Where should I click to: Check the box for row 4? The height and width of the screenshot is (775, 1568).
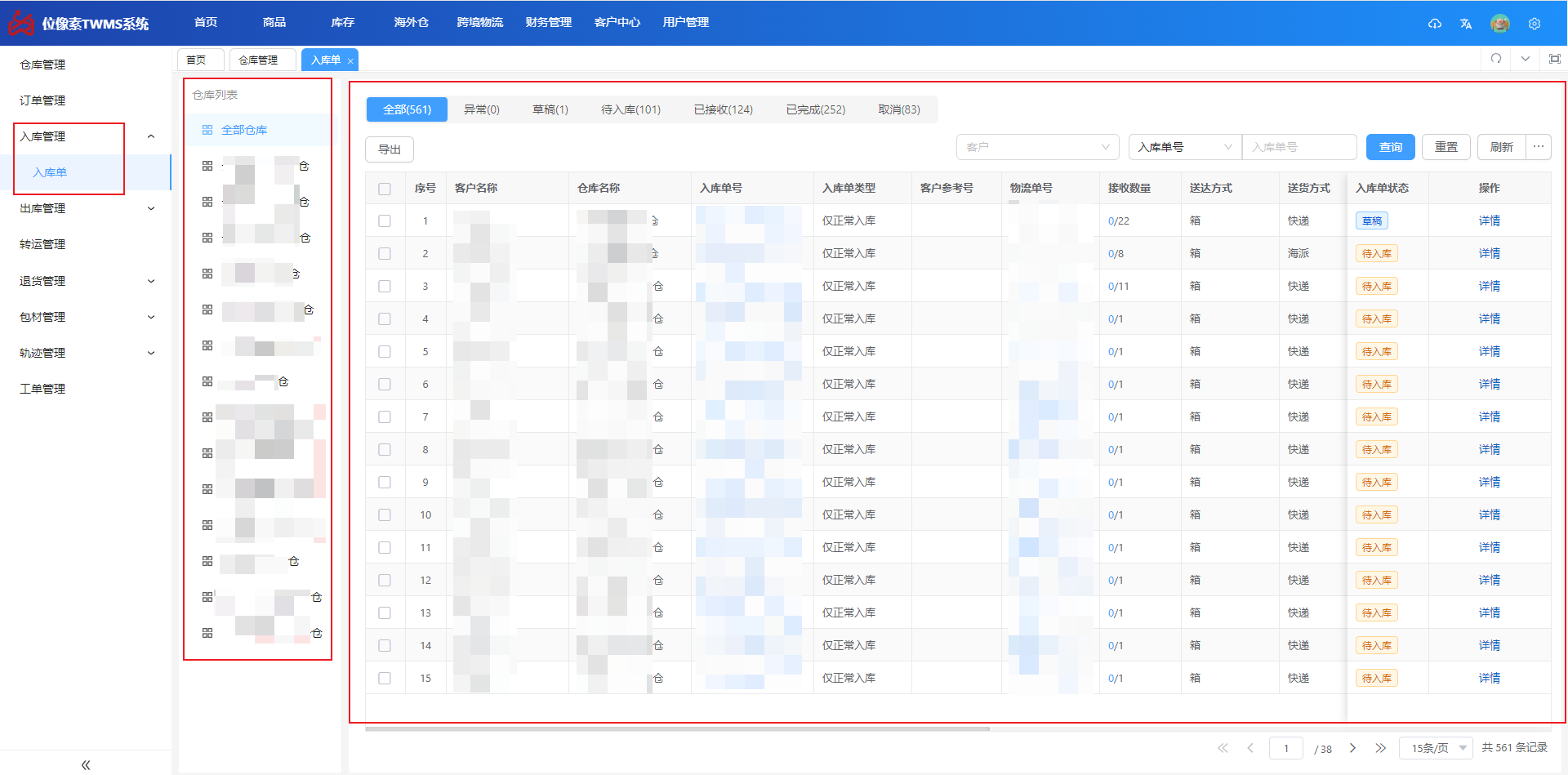[x=385, y=319]
